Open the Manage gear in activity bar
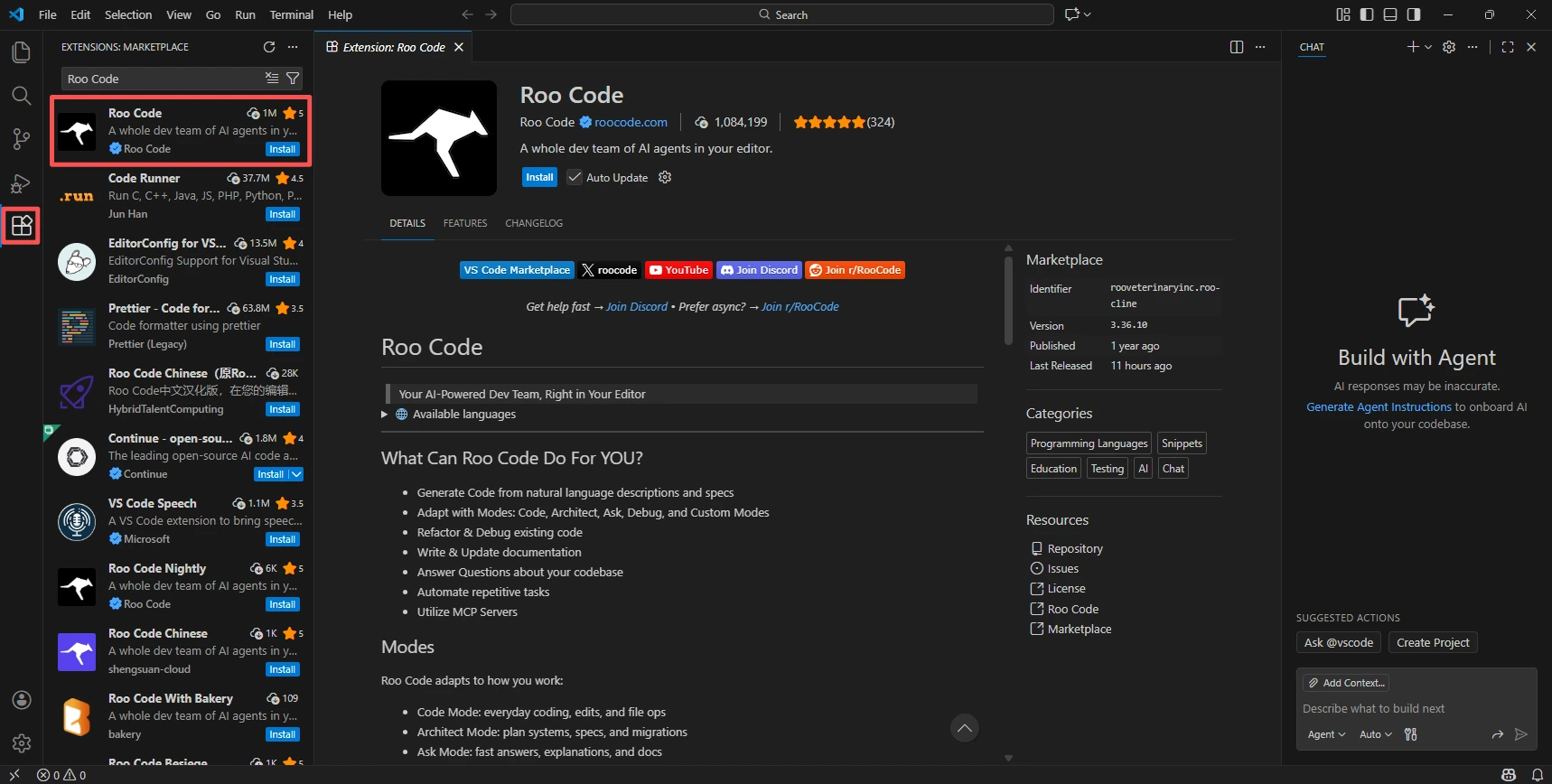1552x784 pixels. point(22,743)
